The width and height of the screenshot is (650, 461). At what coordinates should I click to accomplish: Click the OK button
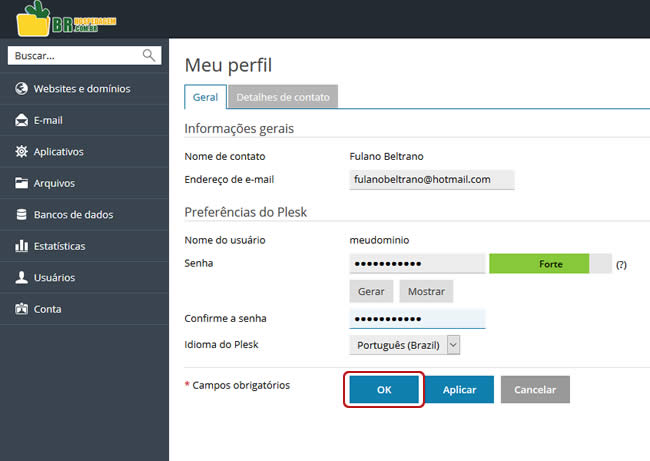coord(384,390)
